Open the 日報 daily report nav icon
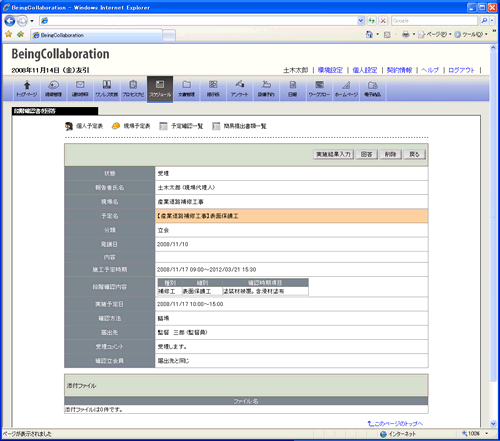Viewport: 500px width, 441px height. coord(293,89)
